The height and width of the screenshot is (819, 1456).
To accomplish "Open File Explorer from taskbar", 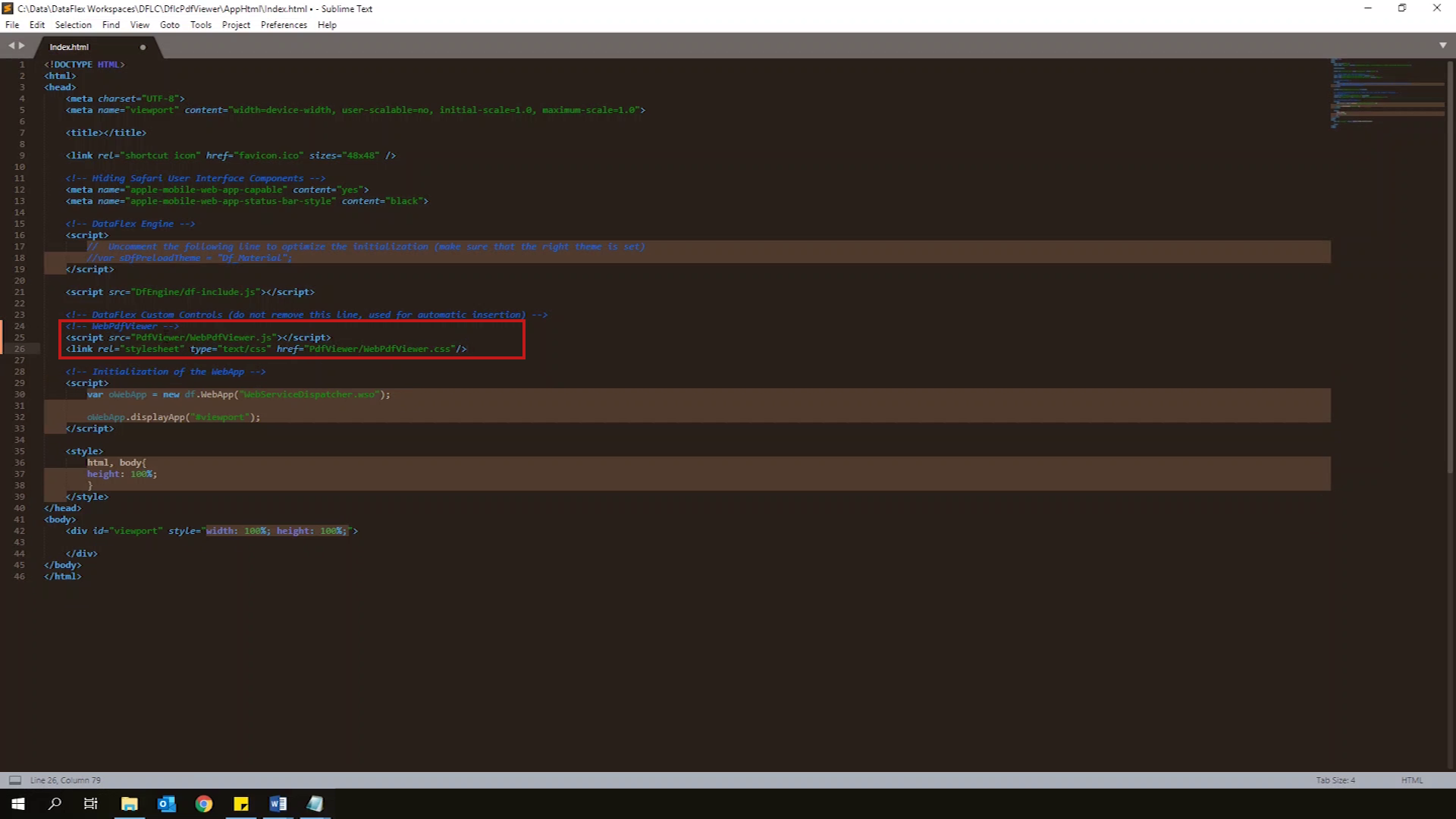I will click(x=130, y=804).
